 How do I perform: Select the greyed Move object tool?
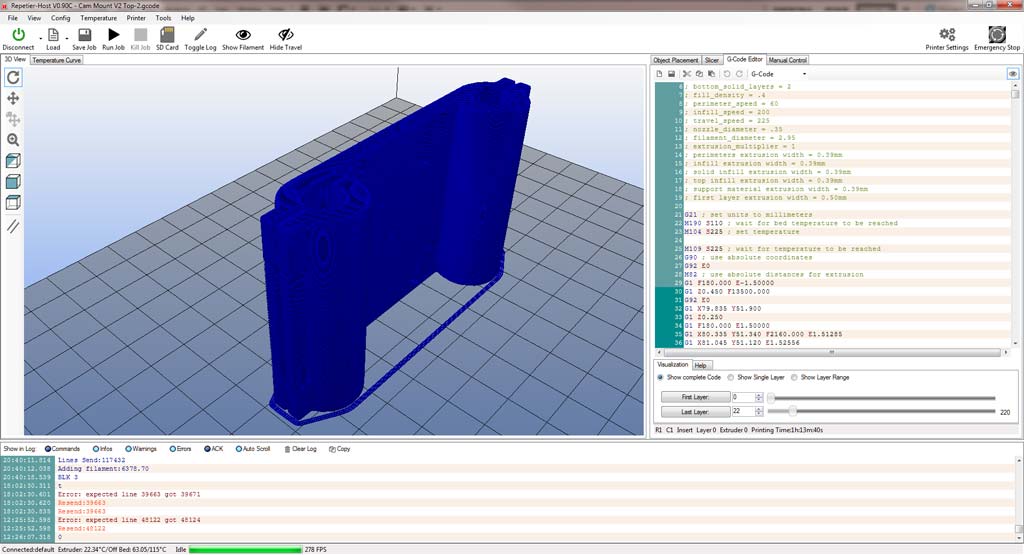click(13, 119)
